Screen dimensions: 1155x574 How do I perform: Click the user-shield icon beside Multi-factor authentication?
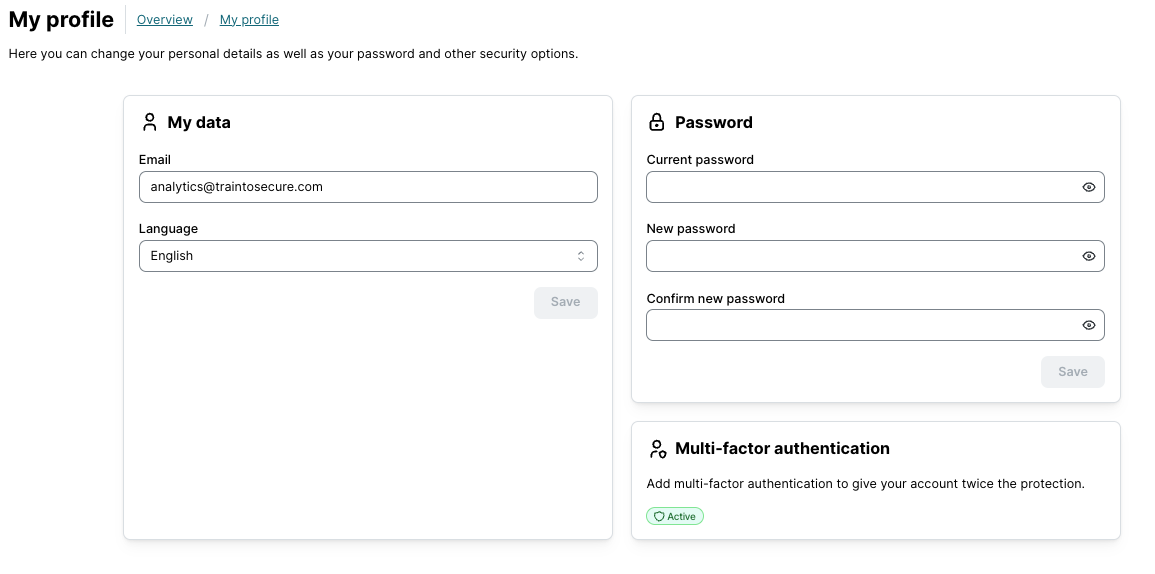(657, 449)
